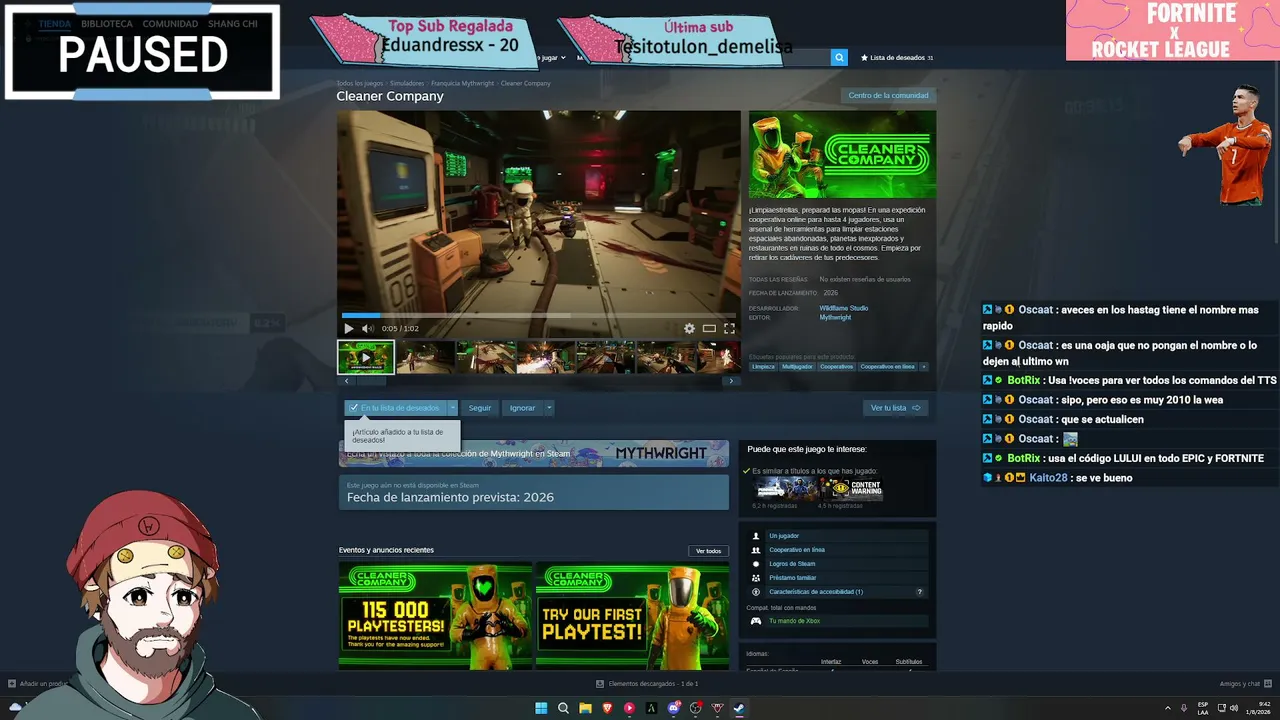
Task: Click the 'Préstamo familiar' icon
Action: coord(756,578)
